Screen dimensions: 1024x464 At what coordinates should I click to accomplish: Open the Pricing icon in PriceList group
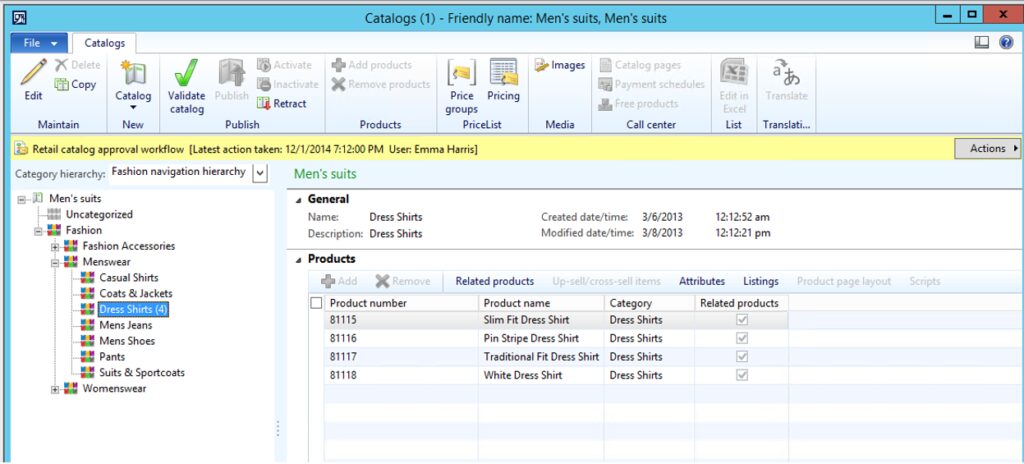pos(503,73)
